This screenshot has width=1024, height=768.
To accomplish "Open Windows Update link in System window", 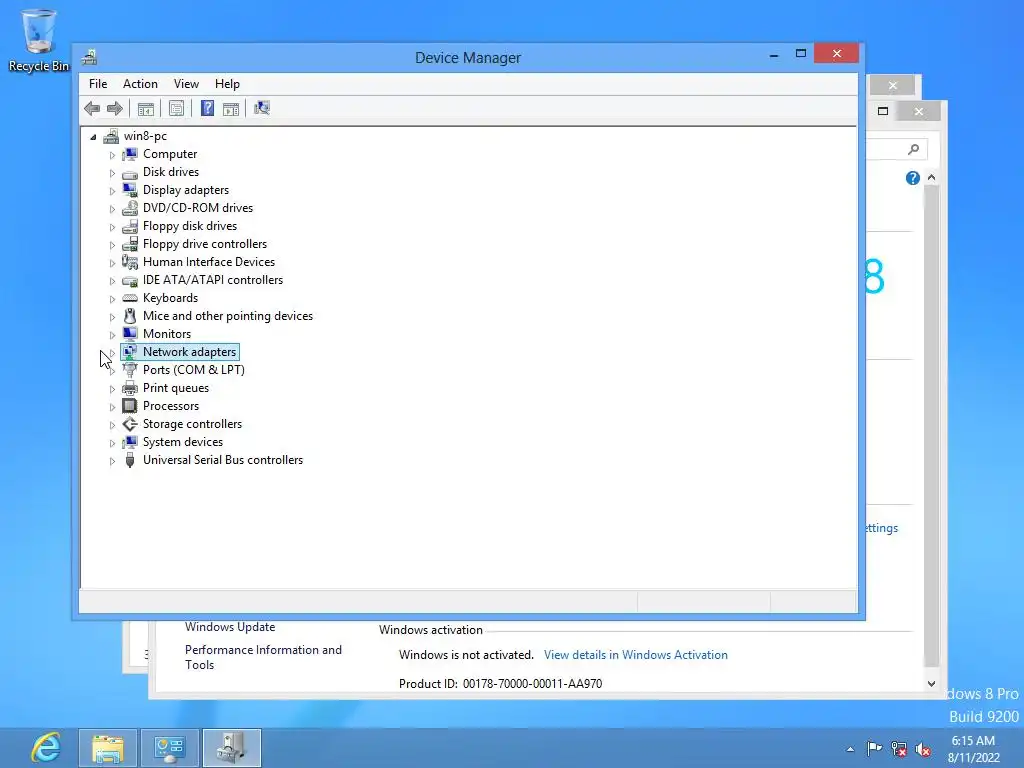I will point(230,627).
